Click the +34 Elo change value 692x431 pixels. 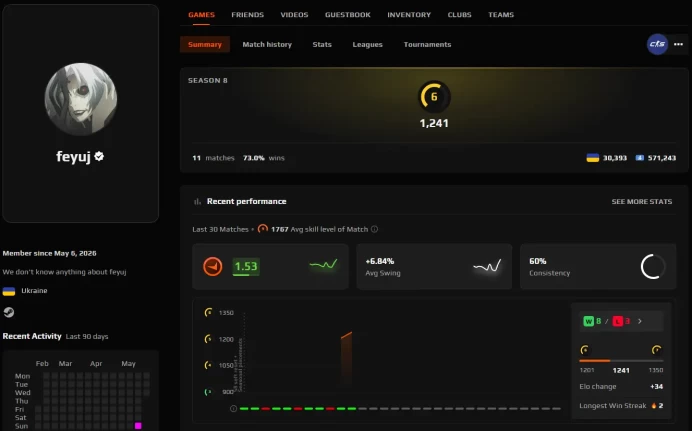click(x=656, y=386)
